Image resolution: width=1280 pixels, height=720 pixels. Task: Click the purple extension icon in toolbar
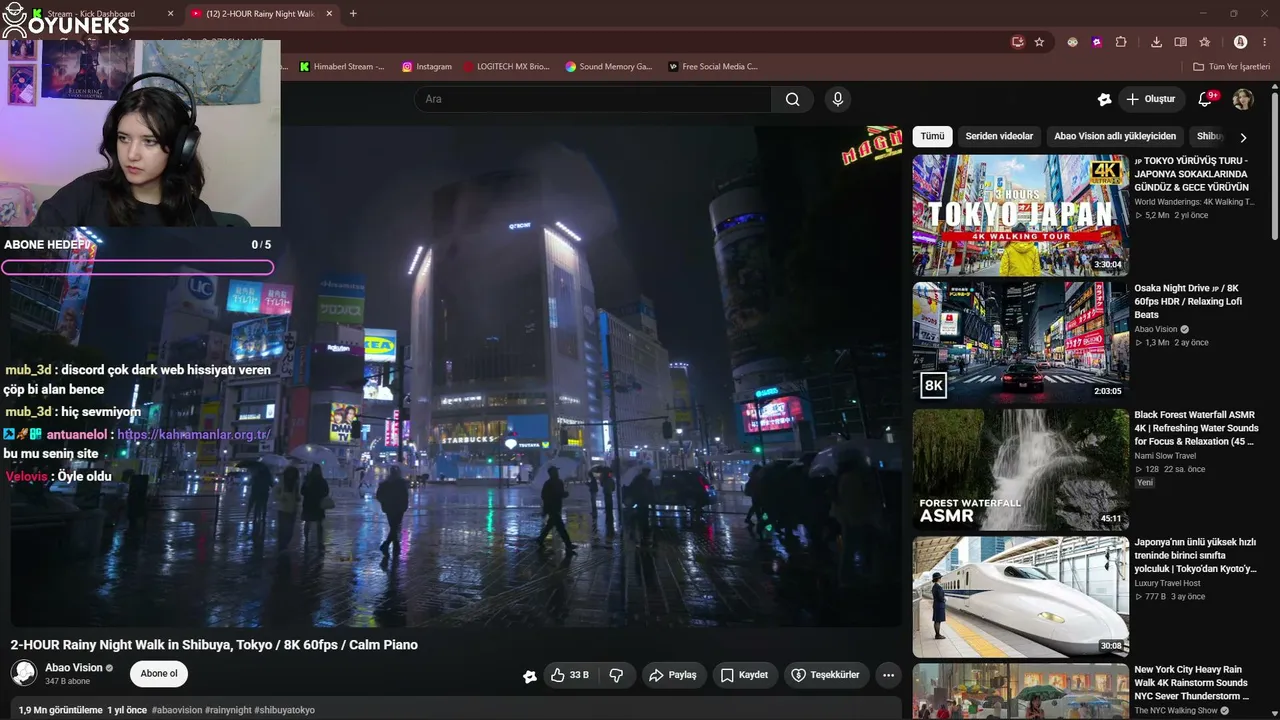click(1097, 42)
